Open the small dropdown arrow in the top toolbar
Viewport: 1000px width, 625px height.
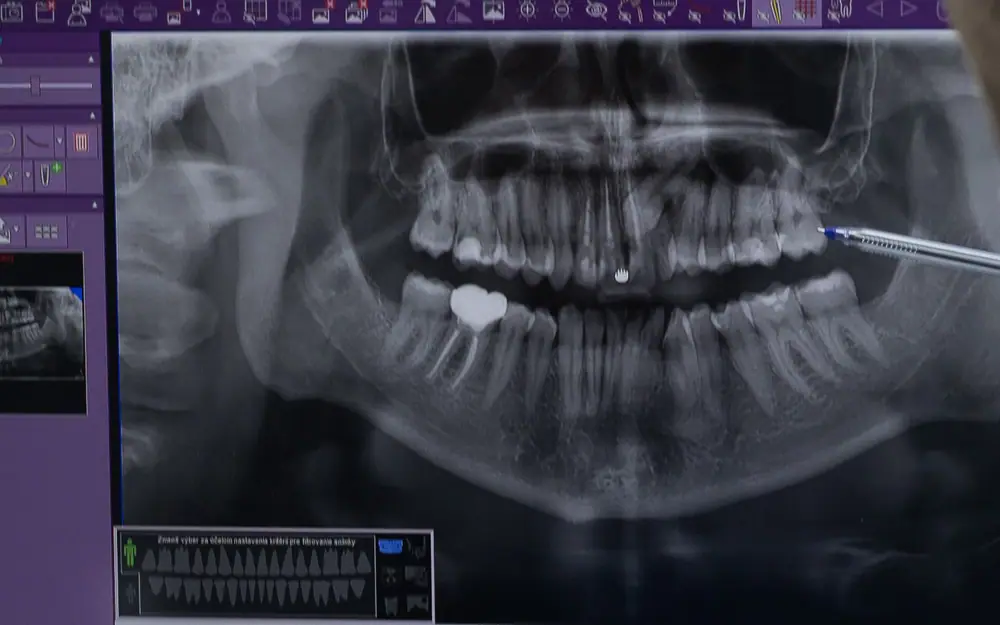coord(198,12)
